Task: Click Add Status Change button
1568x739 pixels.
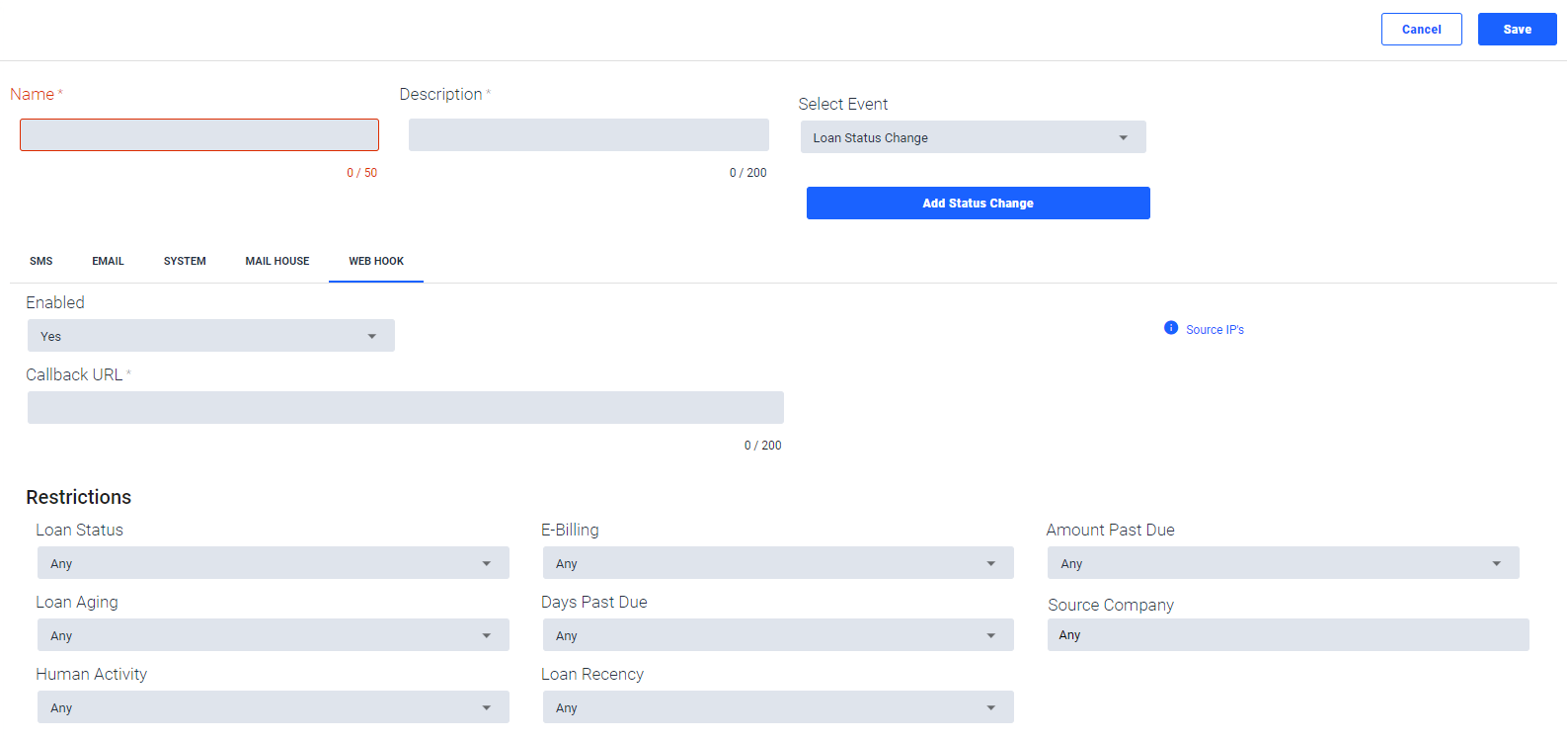Action: [x=978, y=204]
